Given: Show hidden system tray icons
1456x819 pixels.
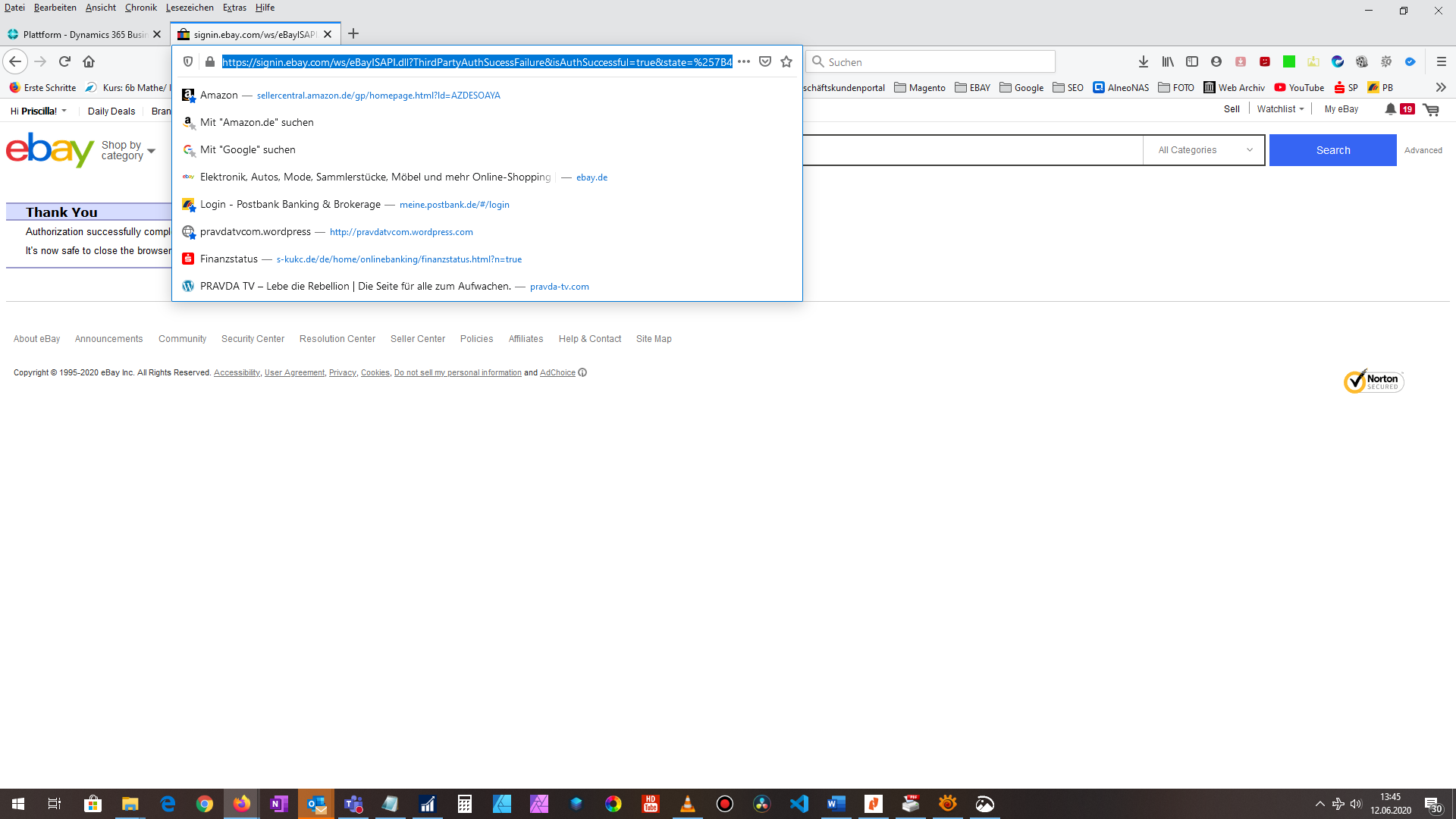Looking at the screenshot, I should pyautogui.click(x=1319, y=804).
